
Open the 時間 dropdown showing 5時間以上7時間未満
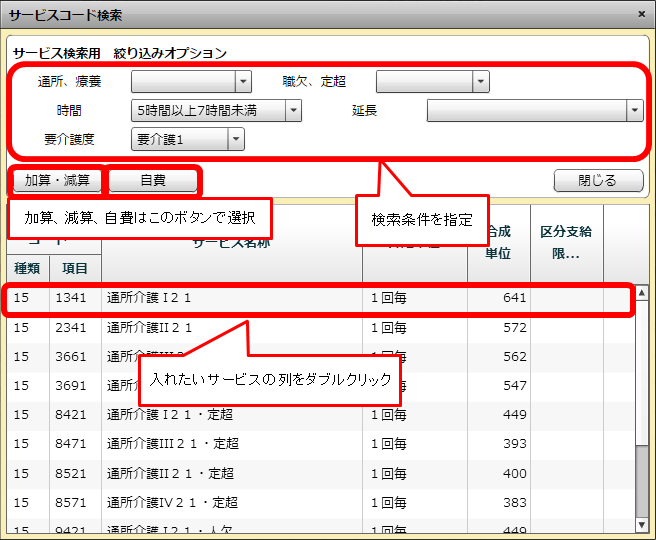293,111
